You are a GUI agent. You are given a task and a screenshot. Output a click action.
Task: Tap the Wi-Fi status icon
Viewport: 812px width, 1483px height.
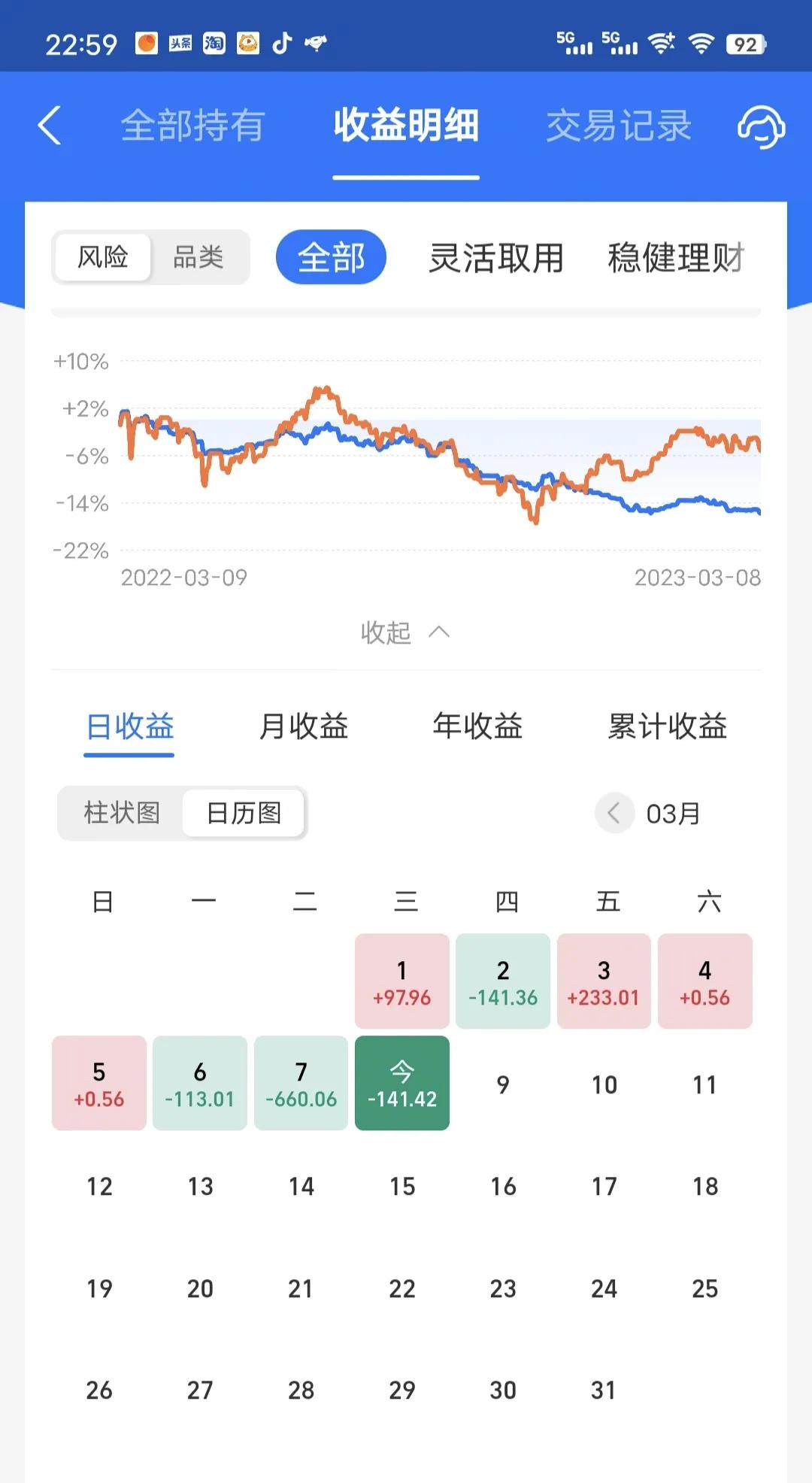pyautogui.click(x=701, y=44)
